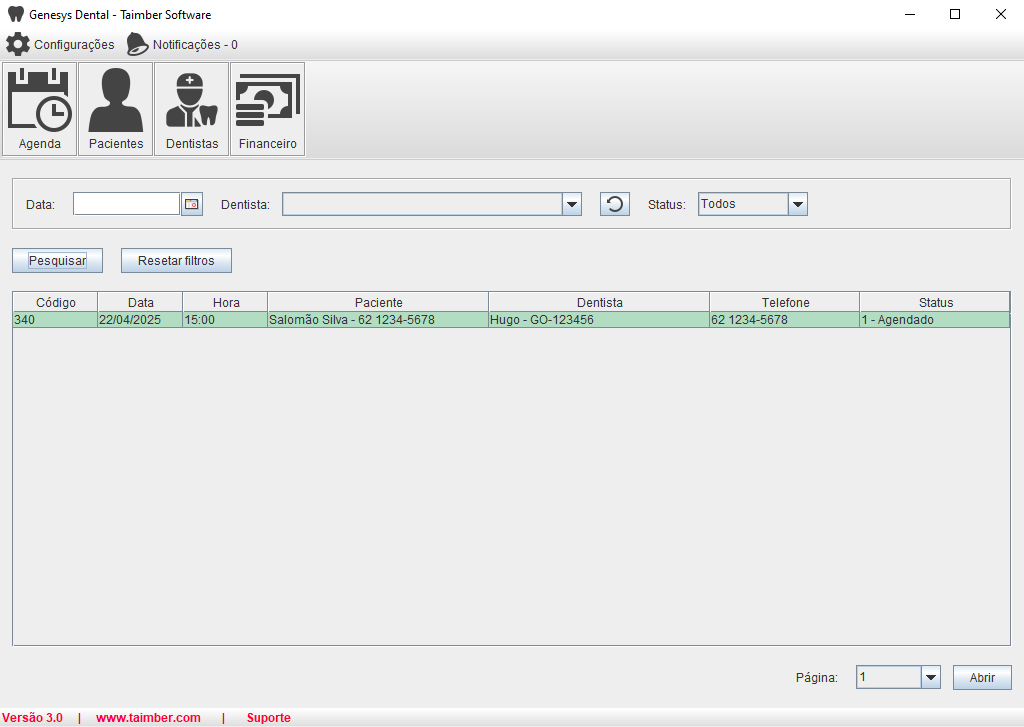Click the Pesquisar button
This screenshot has height=727, width=1024.
[57, 260]
